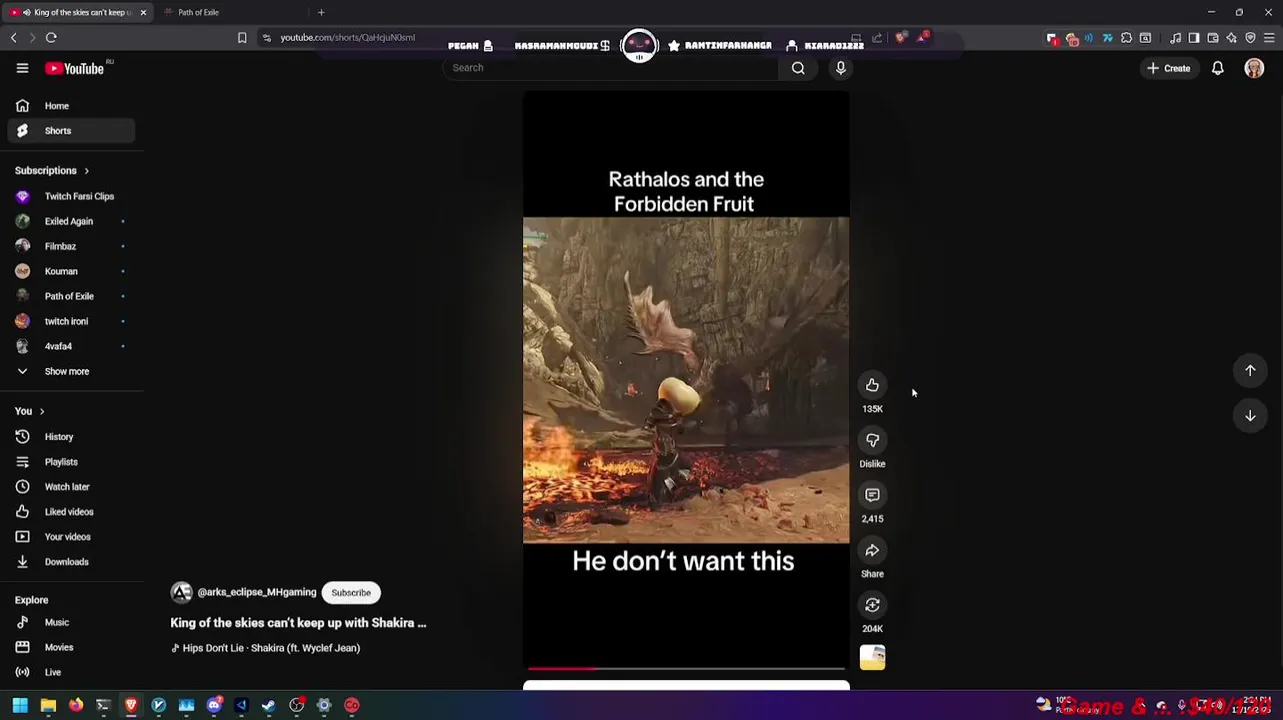This screenshot has height=720, width=1283.
Task: Go to Home in the sidebar
Action: pyautogui.click(x=71, y=106)
